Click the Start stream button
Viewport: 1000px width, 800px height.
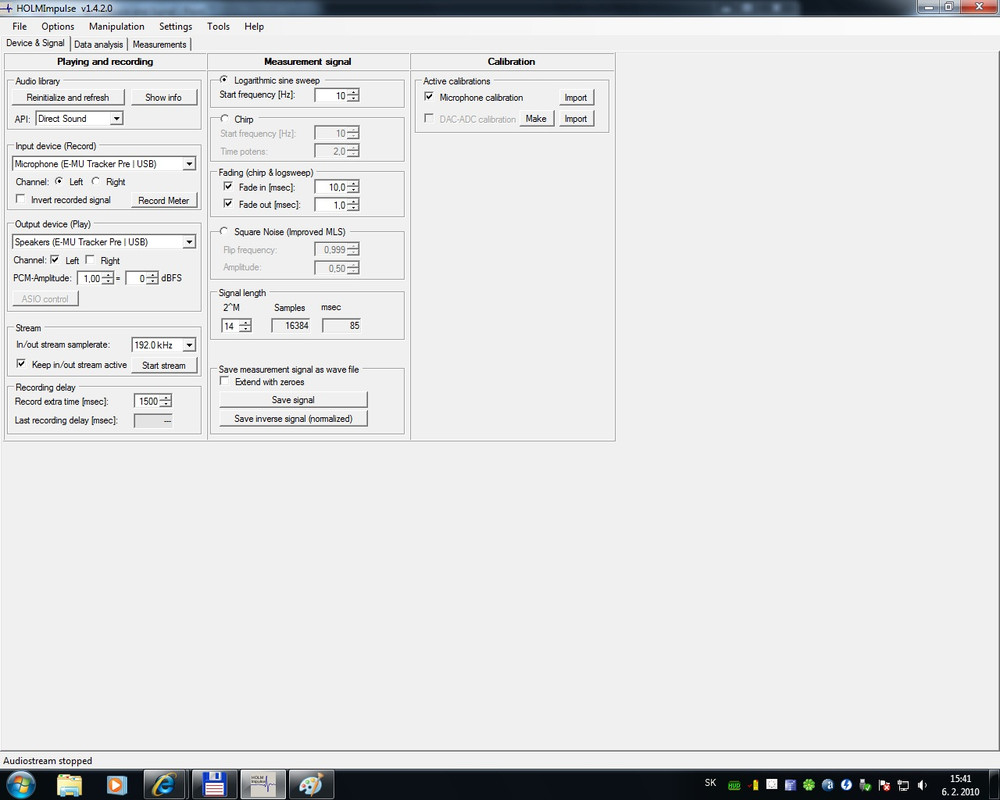[164, 366]
